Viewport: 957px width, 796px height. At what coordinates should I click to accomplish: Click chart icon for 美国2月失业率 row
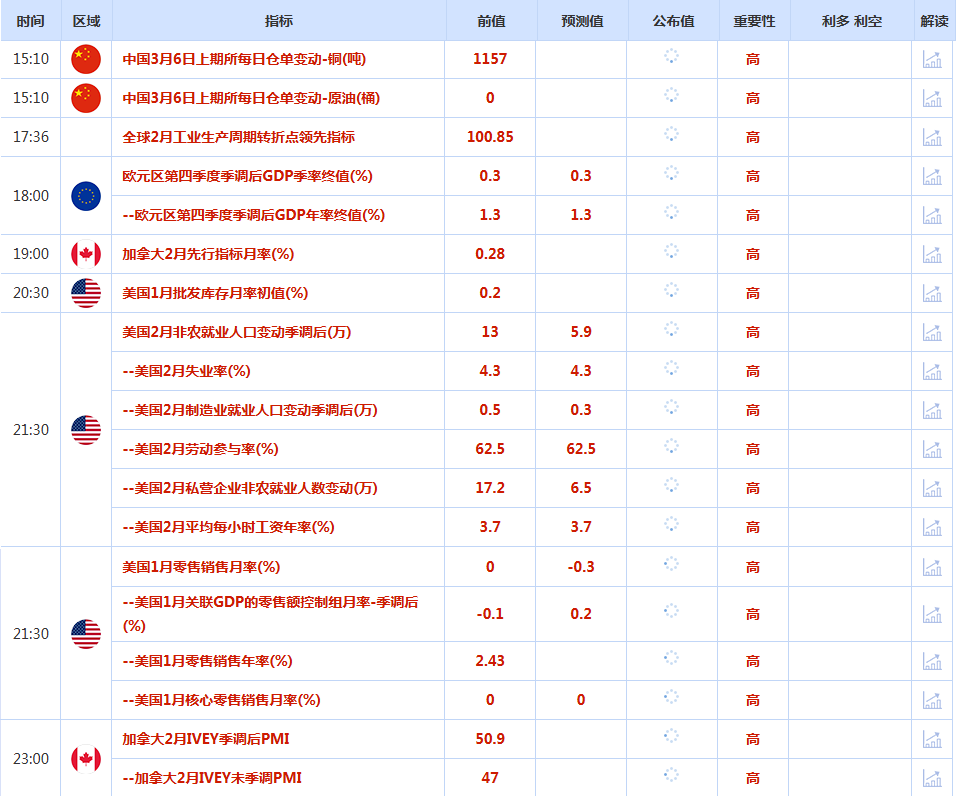(x=932, y=371)
